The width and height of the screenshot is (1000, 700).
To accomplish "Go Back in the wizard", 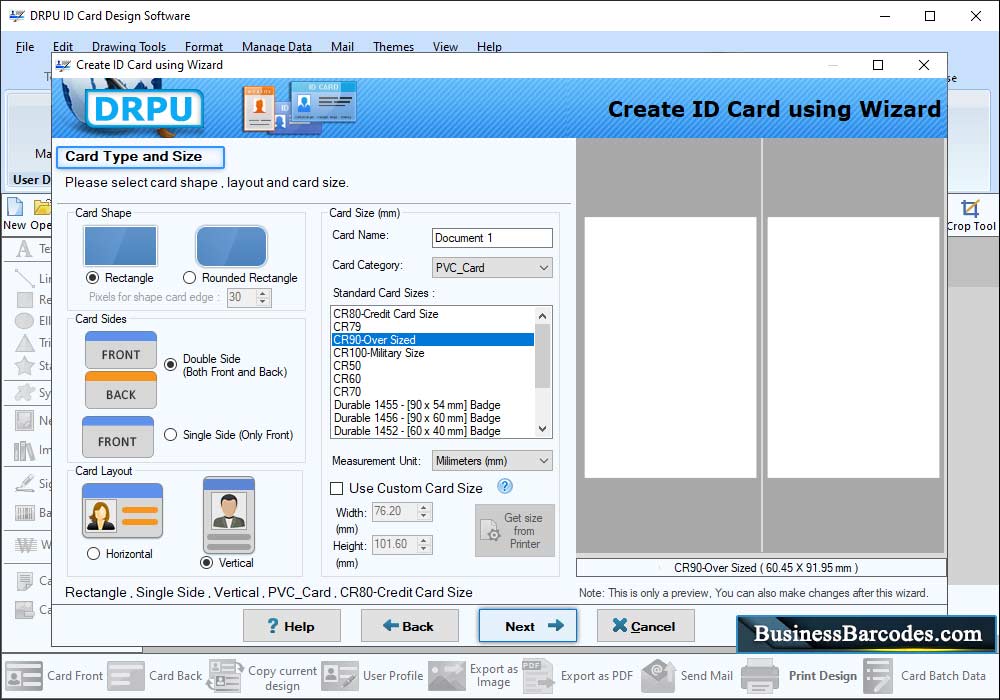I will (x=409, y=625).
